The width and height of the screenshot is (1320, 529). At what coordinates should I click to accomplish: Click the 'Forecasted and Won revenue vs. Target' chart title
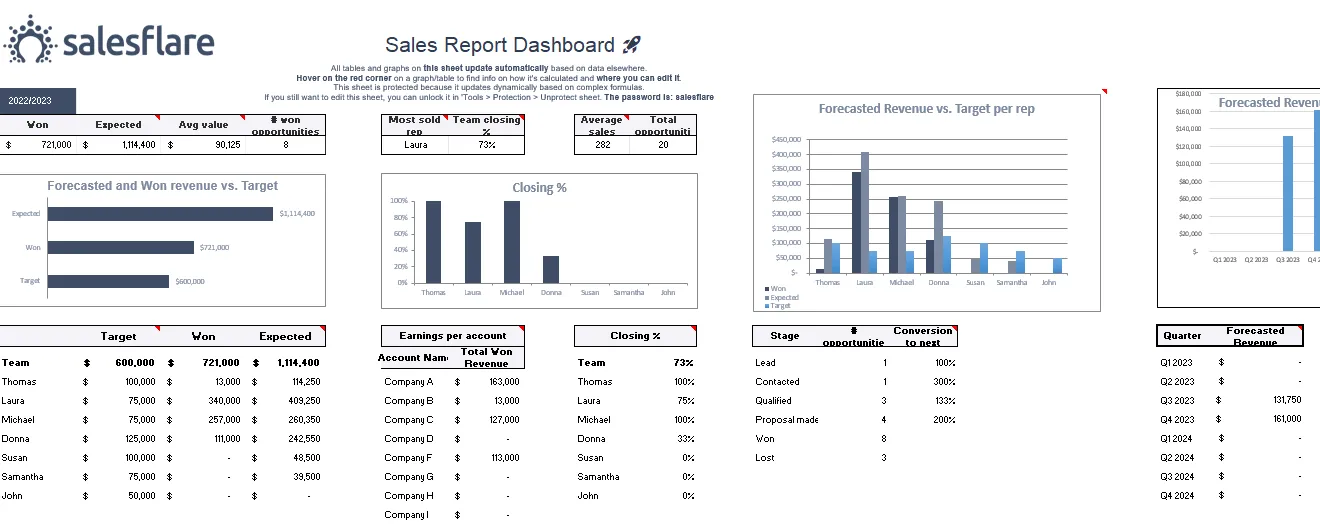click(163, 186)
